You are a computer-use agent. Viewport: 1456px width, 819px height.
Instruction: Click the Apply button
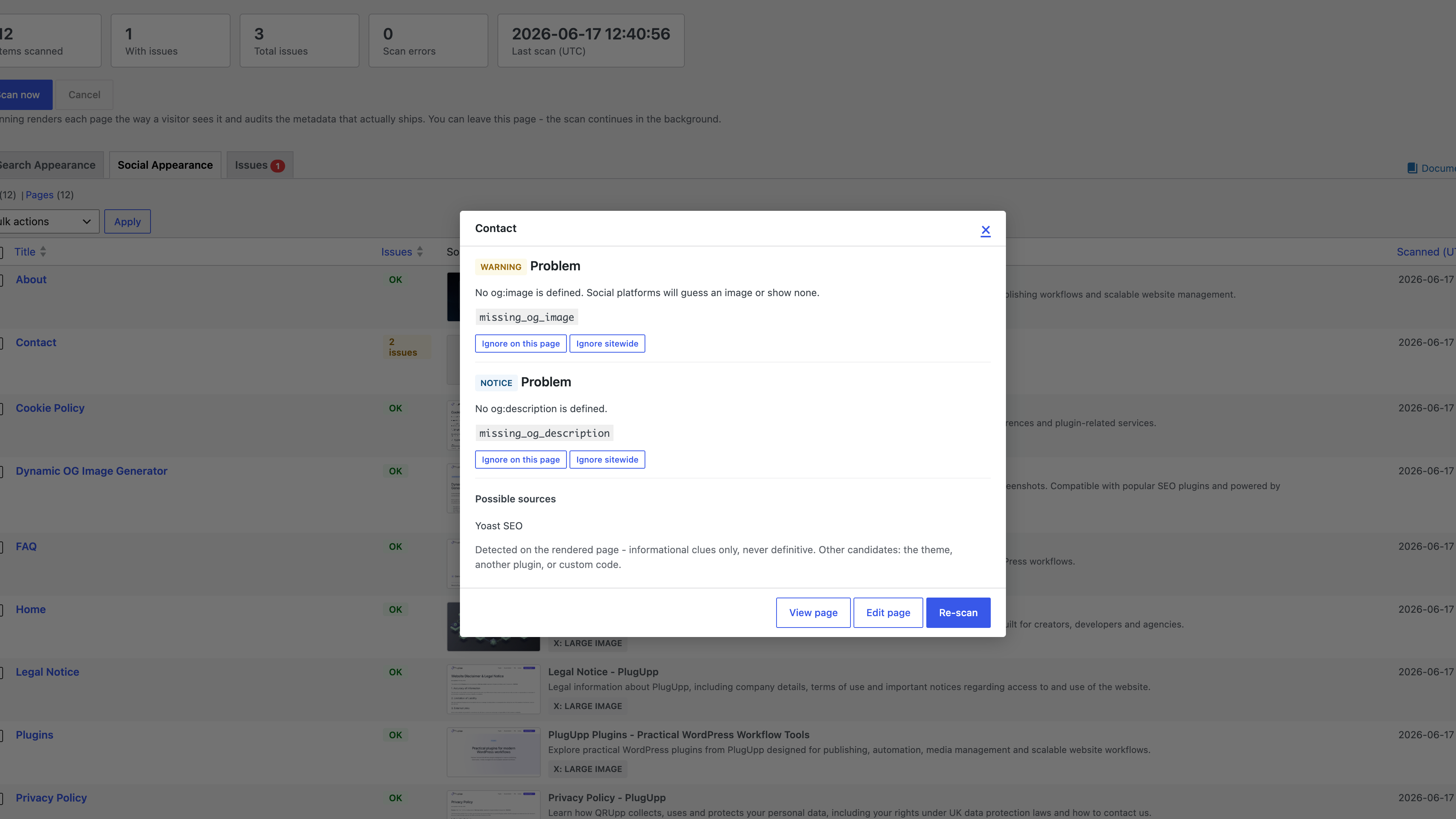click(127, 221)
